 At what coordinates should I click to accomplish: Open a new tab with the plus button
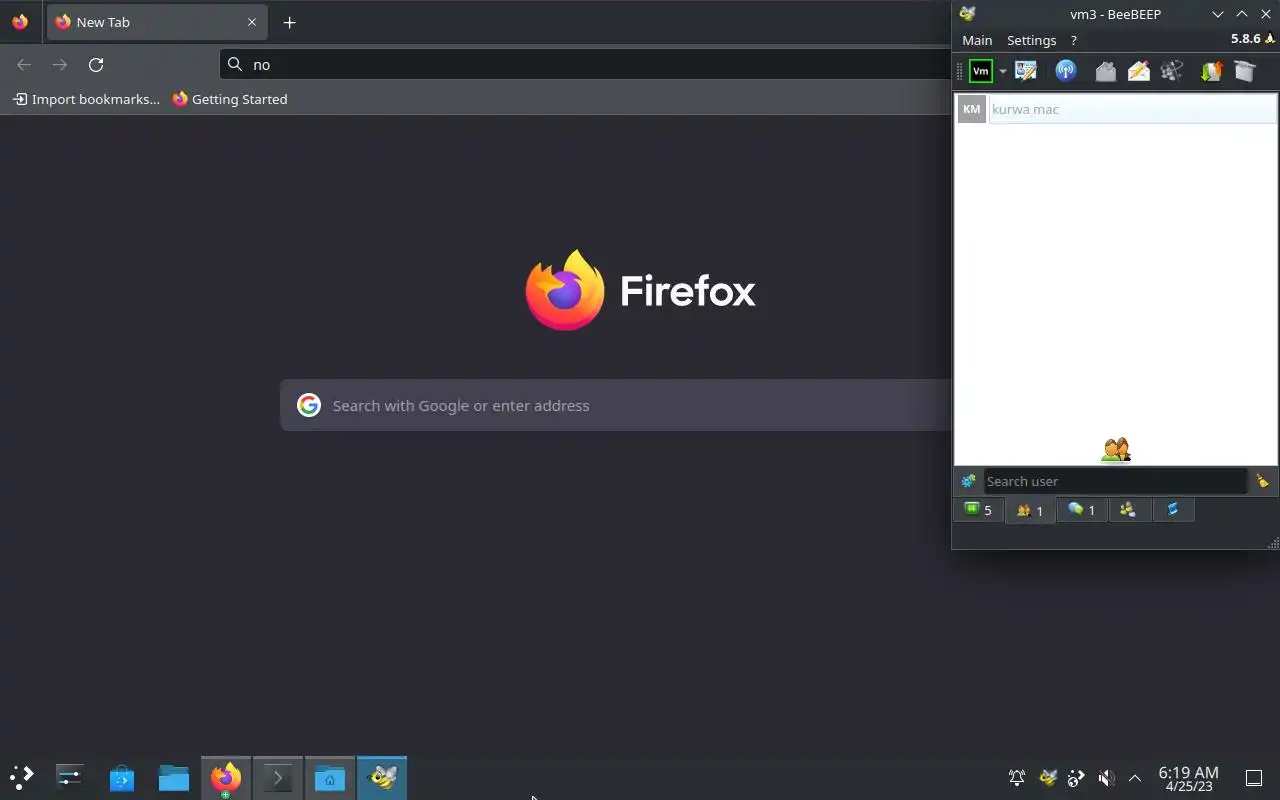click(289, 22)
